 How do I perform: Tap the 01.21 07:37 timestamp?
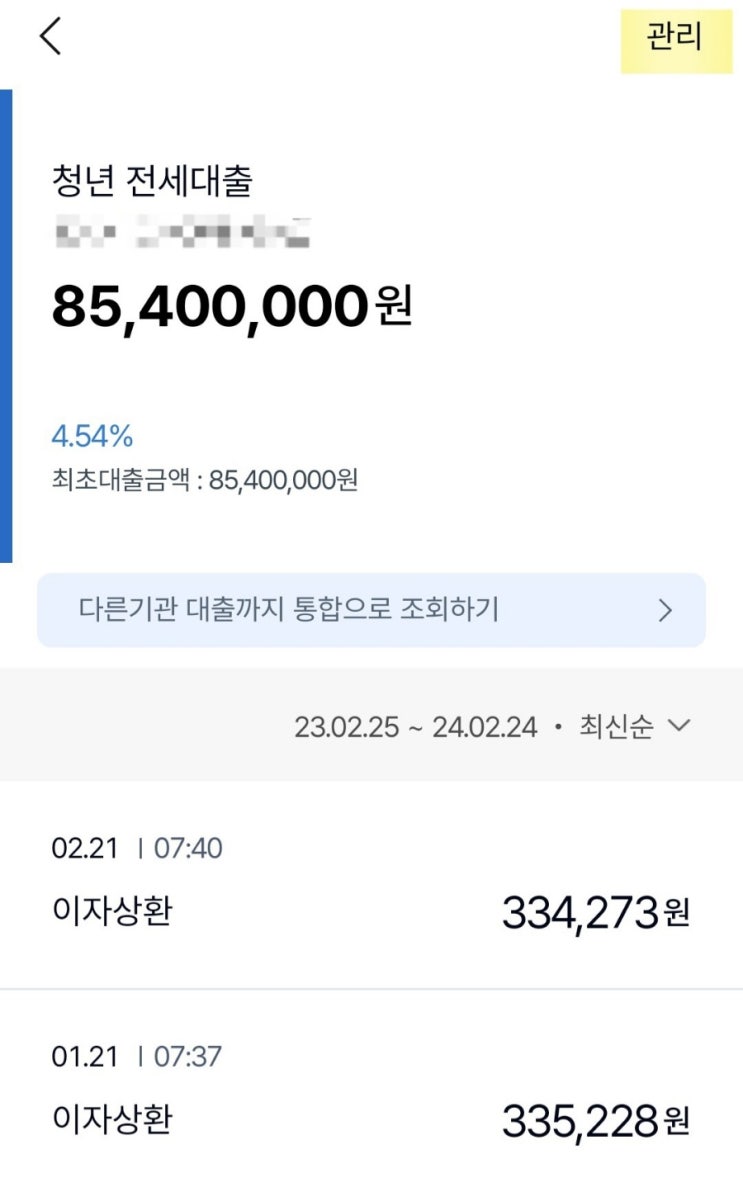click(x=137, y=1056)
